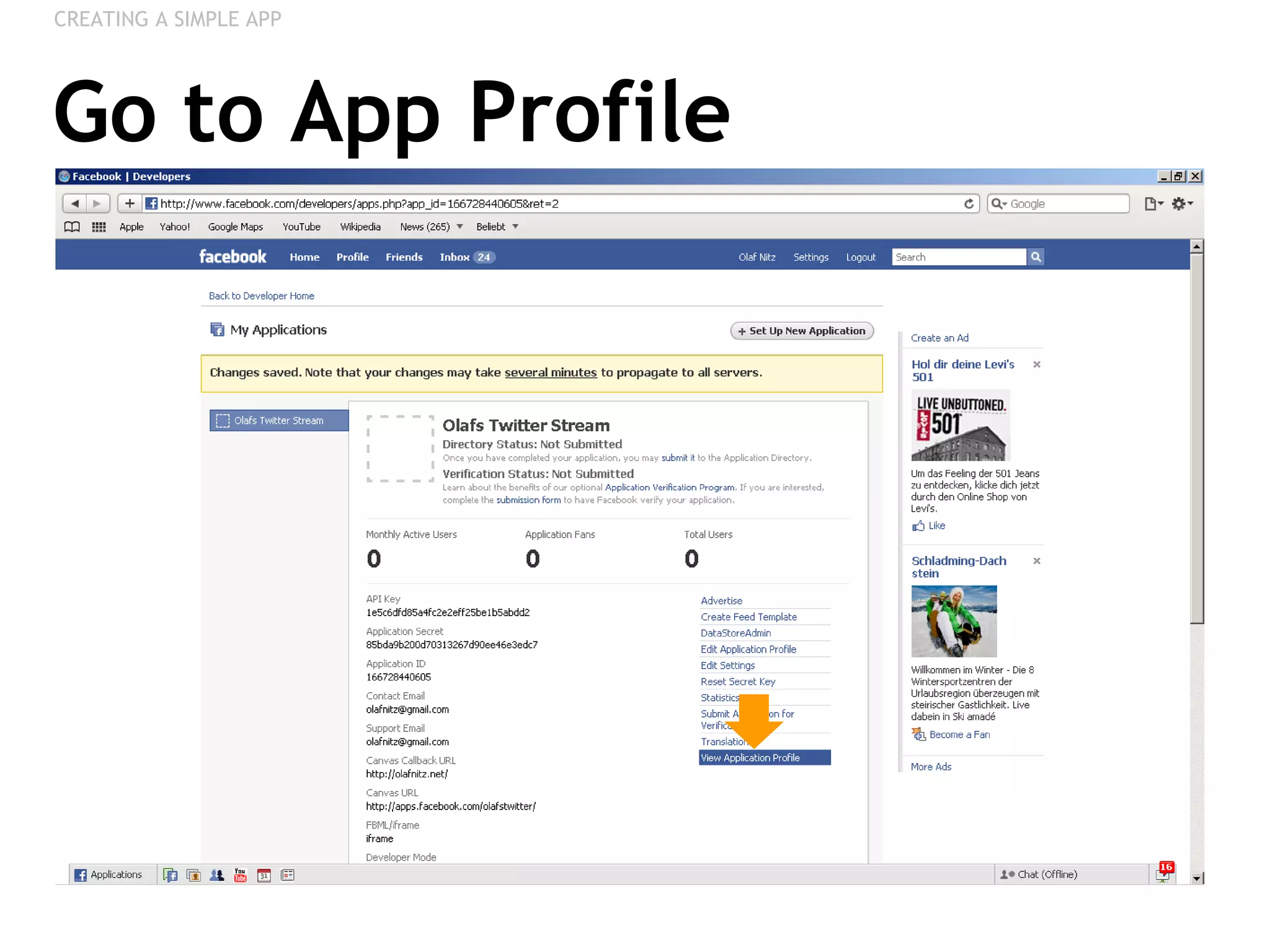The image size is (1270, 952).
Task: Open notes icon in bottom bar
Action: (x=287, y=875)
